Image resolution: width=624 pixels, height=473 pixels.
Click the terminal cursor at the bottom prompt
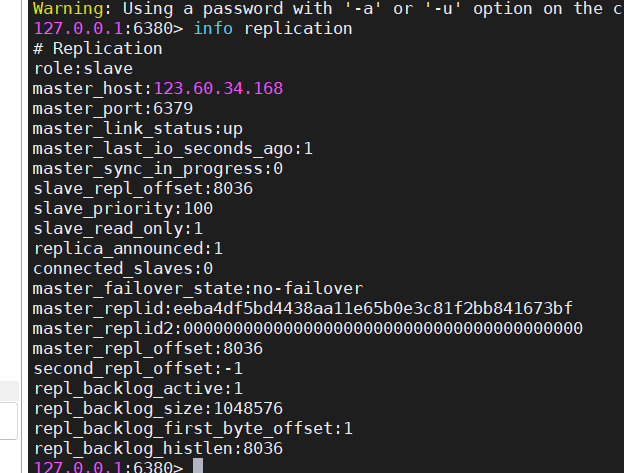pos(198,465)
